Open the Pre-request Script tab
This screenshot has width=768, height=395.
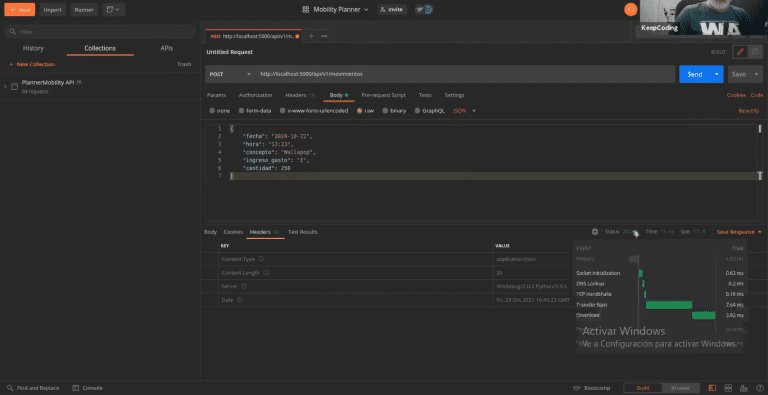click(384, 95)
